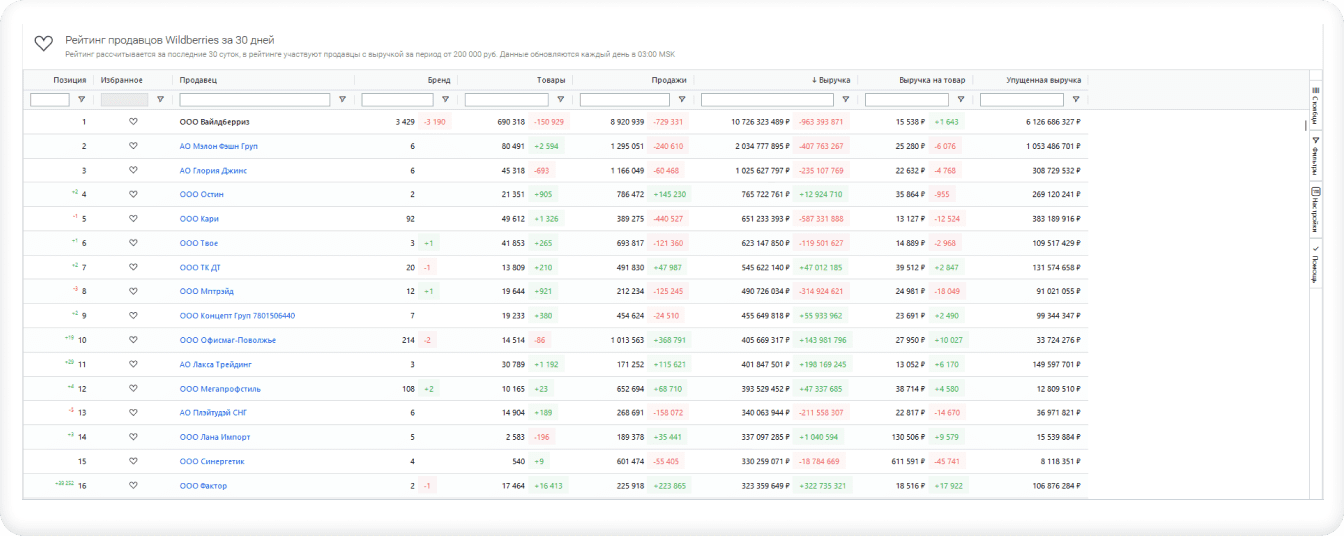This screenshot has width=1344, height=536.
Task: Open filter menu for Продавец column
Action: click(x=342, y=100)
